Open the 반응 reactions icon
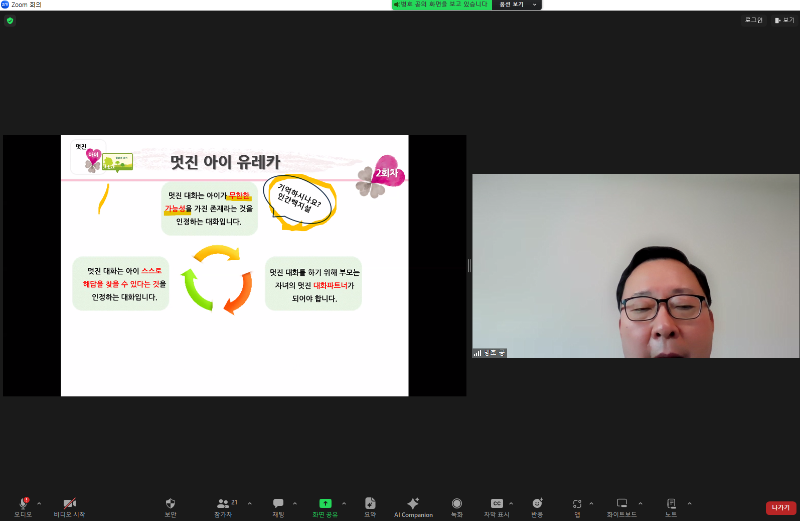800x521 pixels. tap(537, 504)
